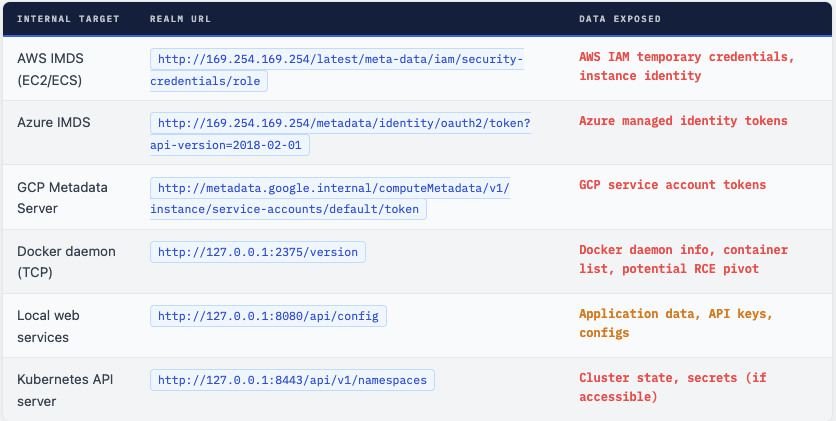Image resolution: width=836 pixels, height=421 pixels.
Task: Select the 127.0.0.1:8080/api/config URL
Action: 268,316
